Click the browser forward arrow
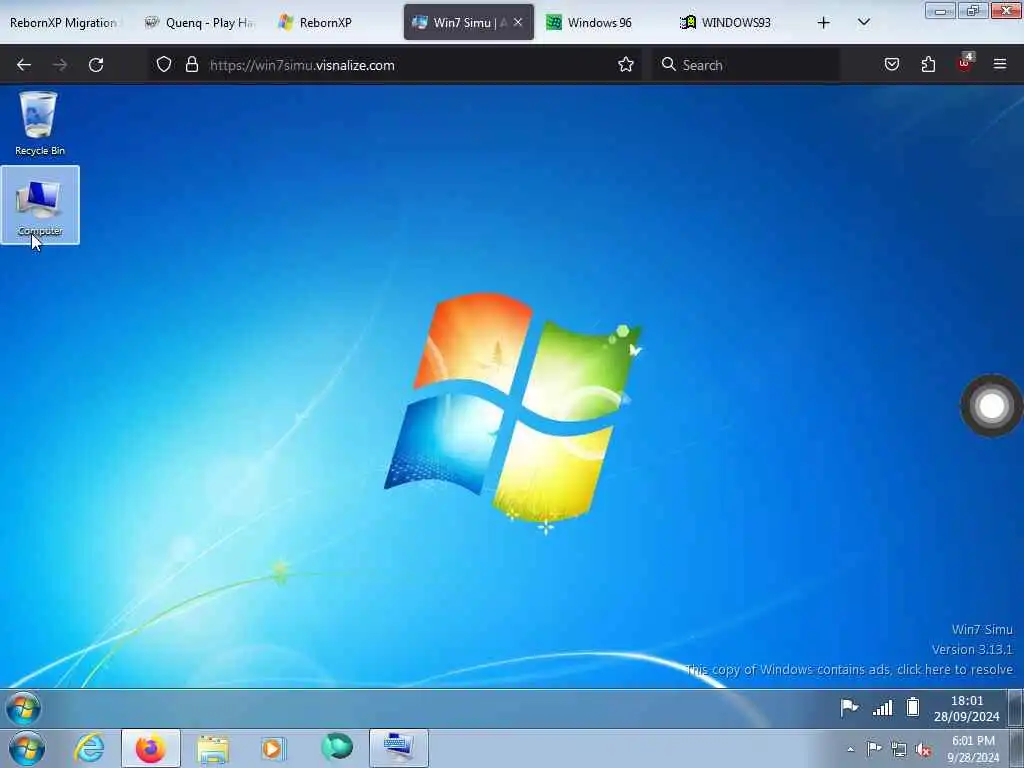 click(60, 65)
